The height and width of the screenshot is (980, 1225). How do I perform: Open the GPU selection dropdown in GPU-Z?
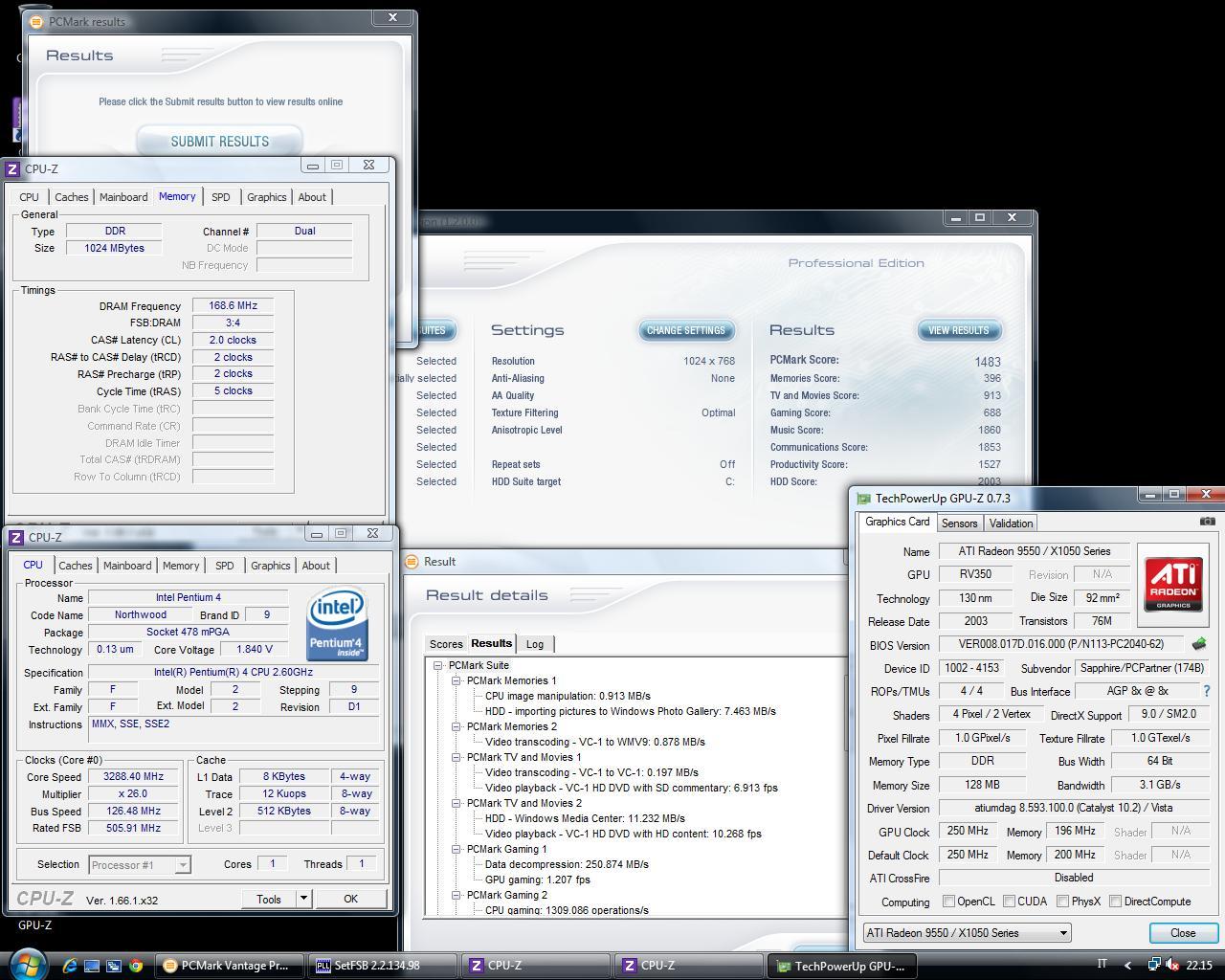tap(967, 933)
